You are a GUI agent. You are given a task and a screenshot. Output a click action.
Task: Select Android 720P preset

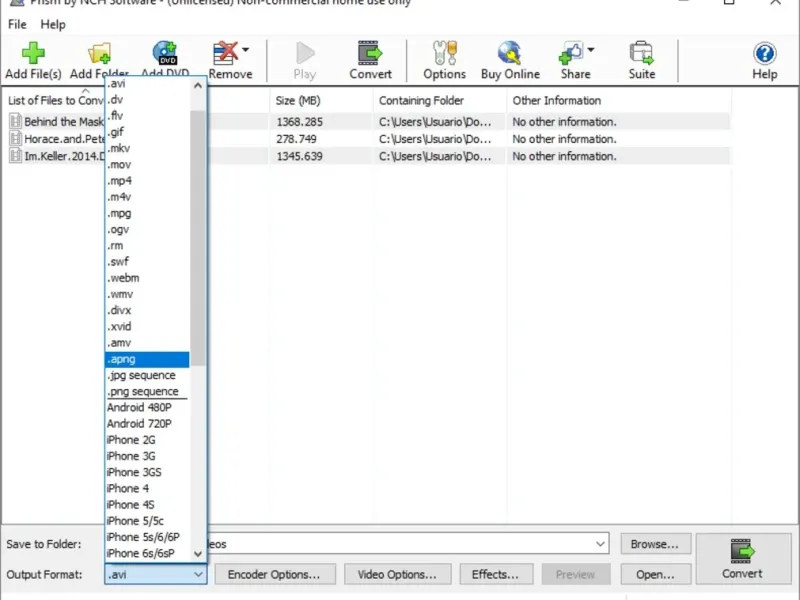147,424
